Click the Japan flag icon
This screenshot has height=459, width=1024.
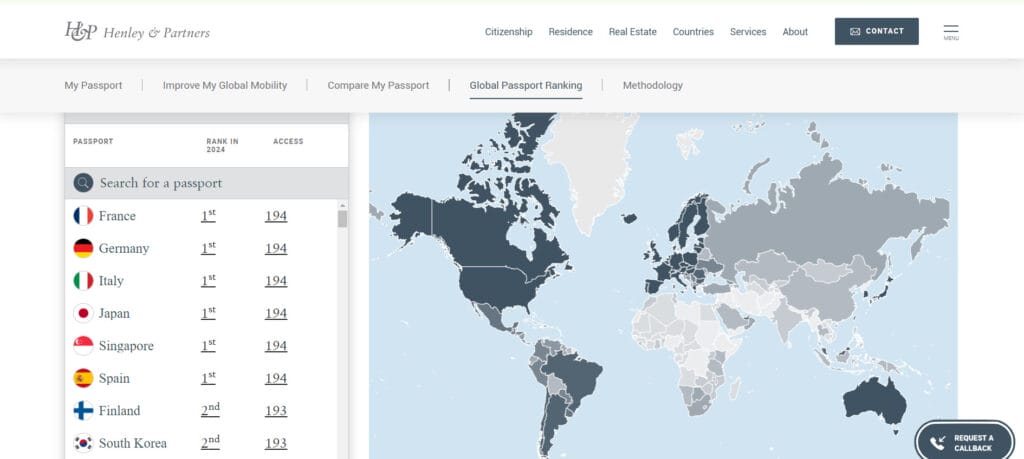(x=83, y=313)
